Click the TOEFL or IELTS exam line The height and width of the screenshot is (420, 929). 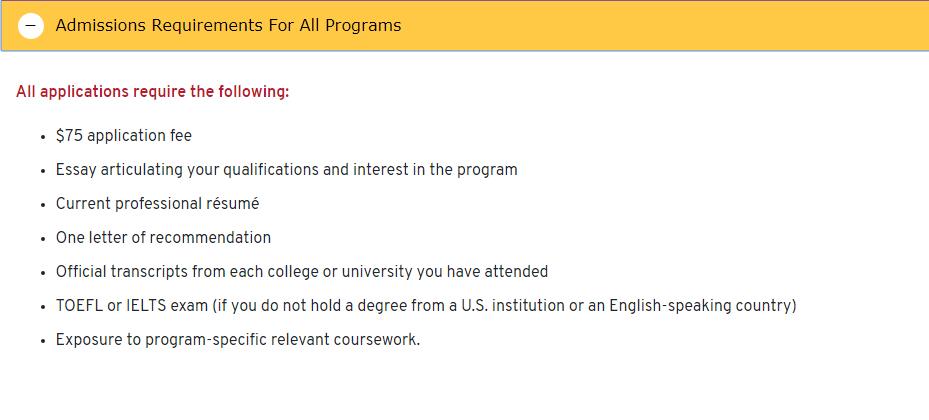426,306
